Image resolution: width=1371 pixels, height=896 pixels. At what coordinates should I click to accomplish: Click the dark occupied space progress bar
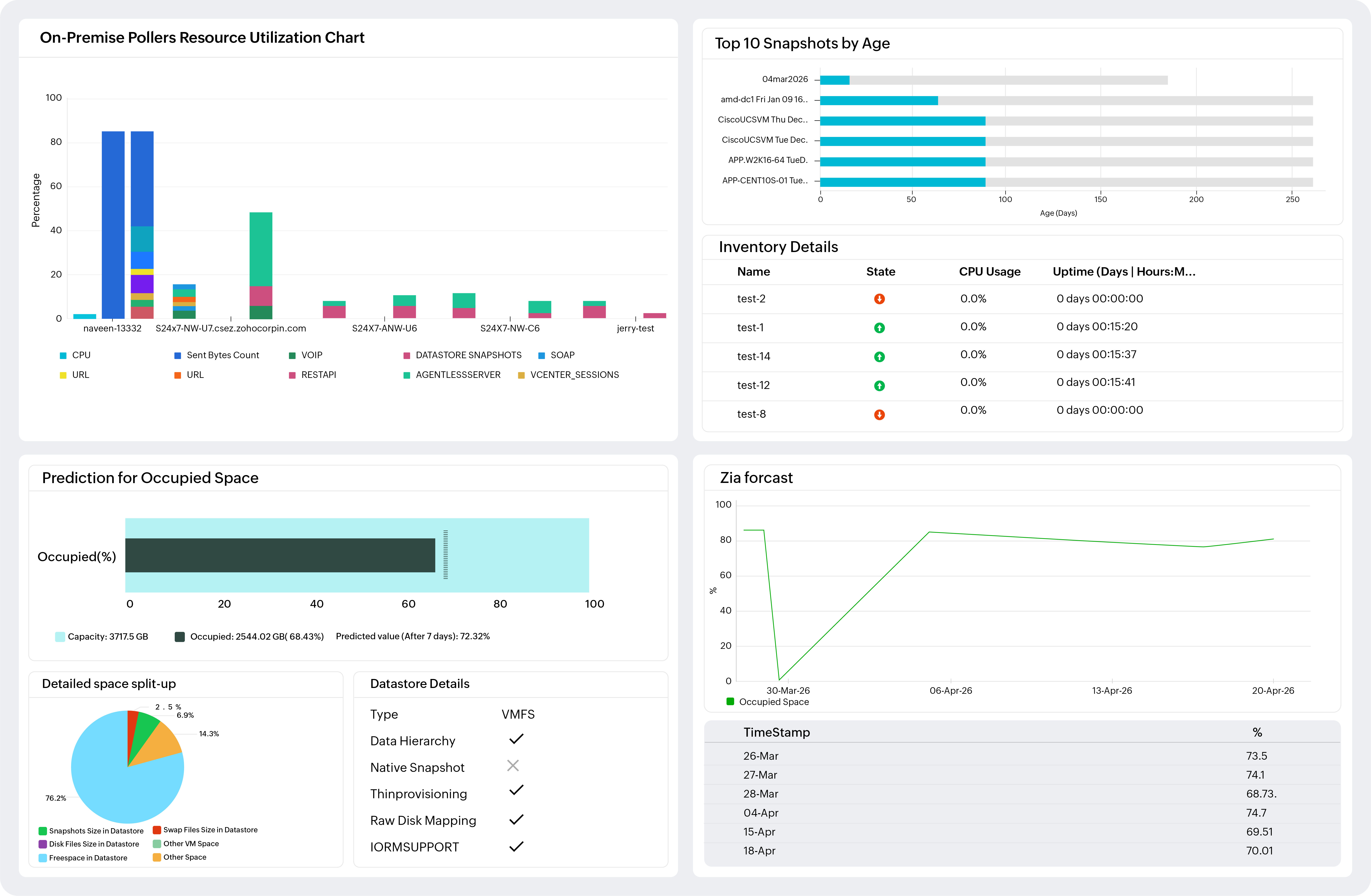[x=280, y=555]
